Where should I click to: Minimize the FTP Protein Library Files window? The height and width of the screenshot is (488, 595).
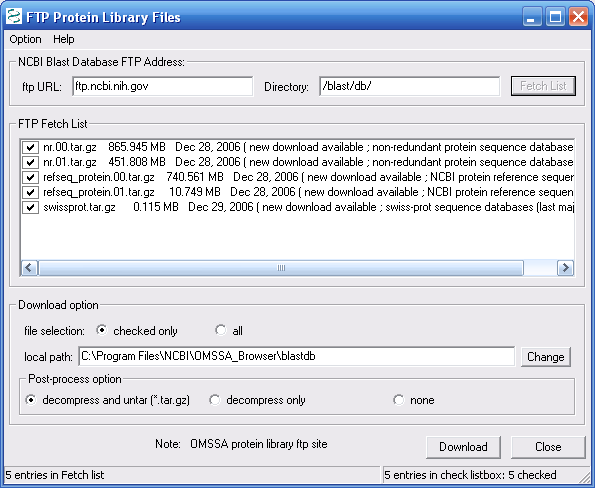pos(532,17)
